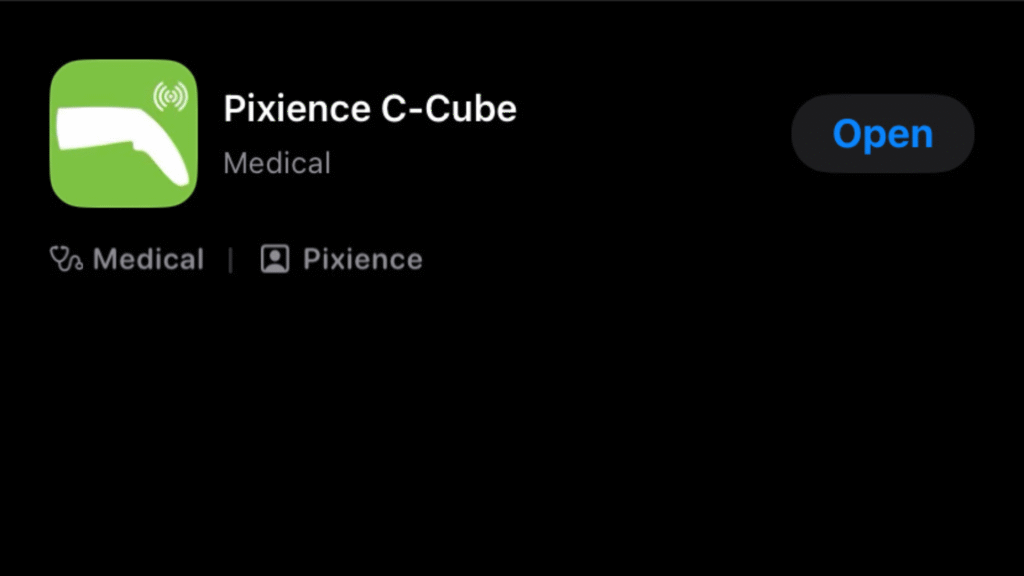1024x576 pixels.
Task: Click the divider between Medical and Pixience
Action: pyautogui.click(x=231, y=259)
